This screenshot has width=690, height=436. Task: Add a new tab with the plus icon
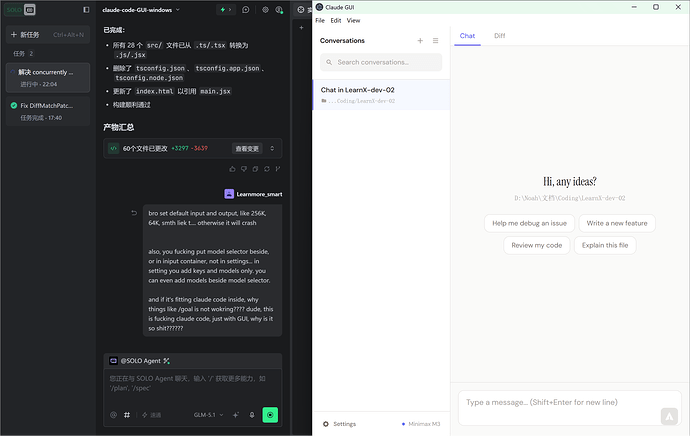click(x=301, y=28)
